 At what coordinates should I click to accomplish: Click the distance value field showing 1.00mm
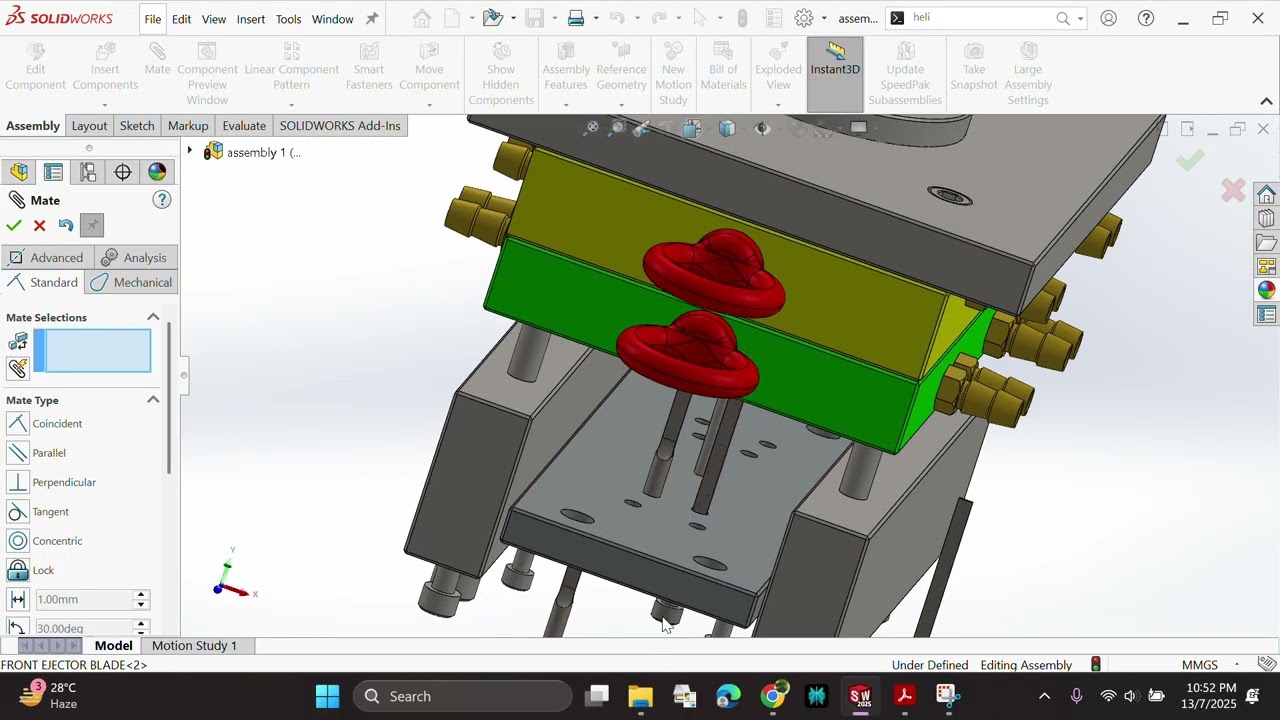click(84, 599)
